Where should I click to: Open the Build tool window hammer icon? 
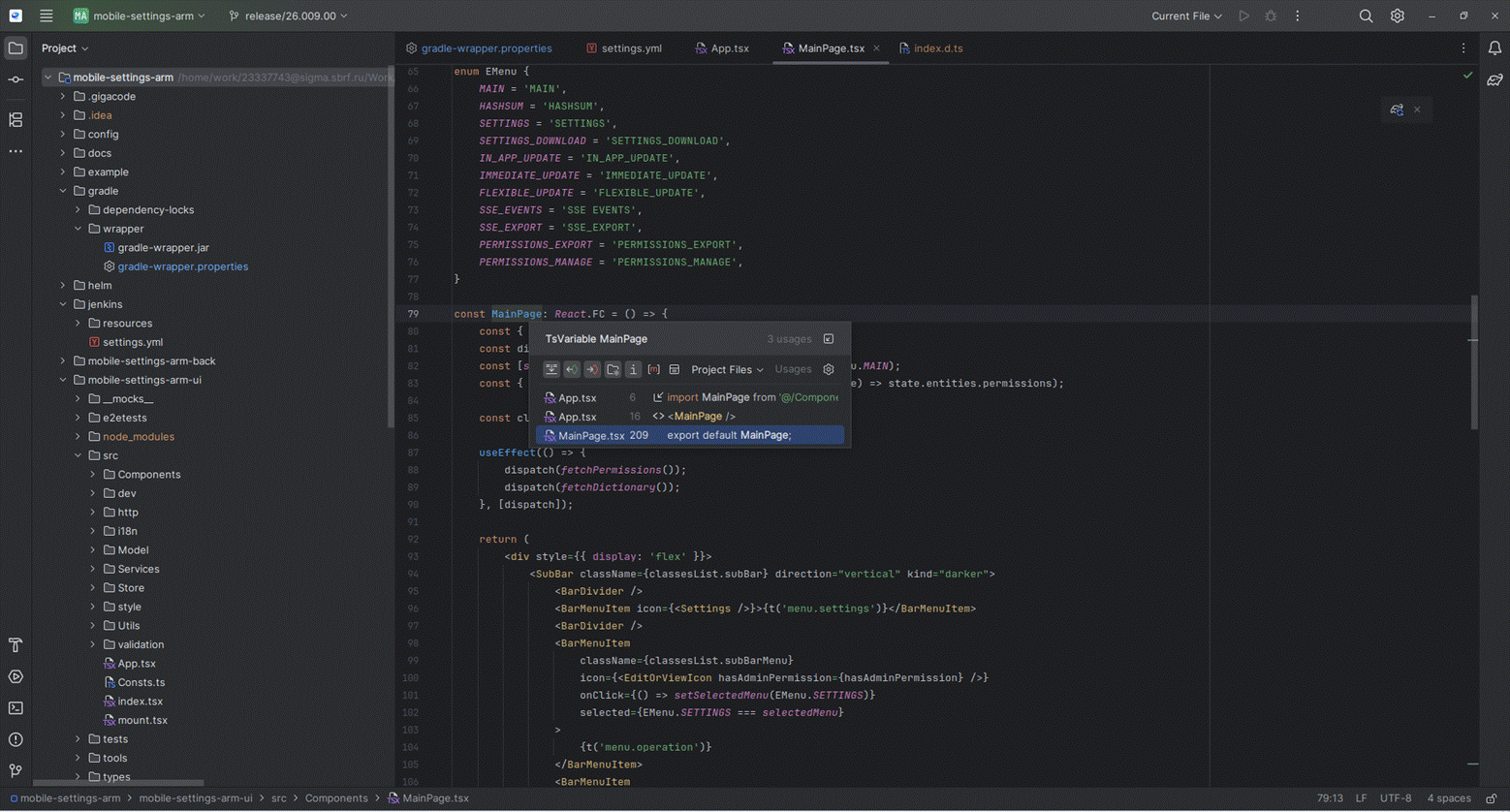point(16,645)
